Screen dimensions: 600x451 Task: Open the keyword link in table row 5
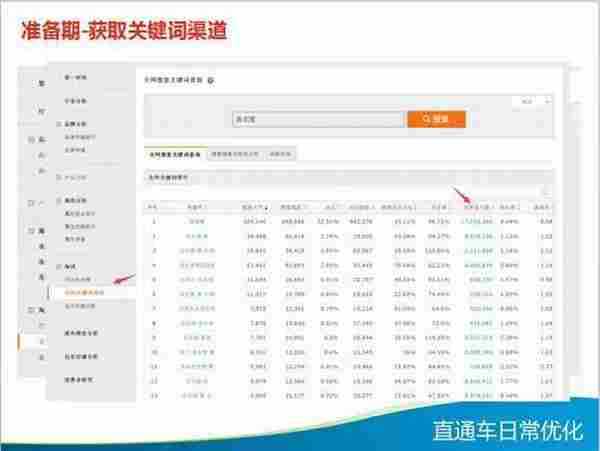[195, 280]
